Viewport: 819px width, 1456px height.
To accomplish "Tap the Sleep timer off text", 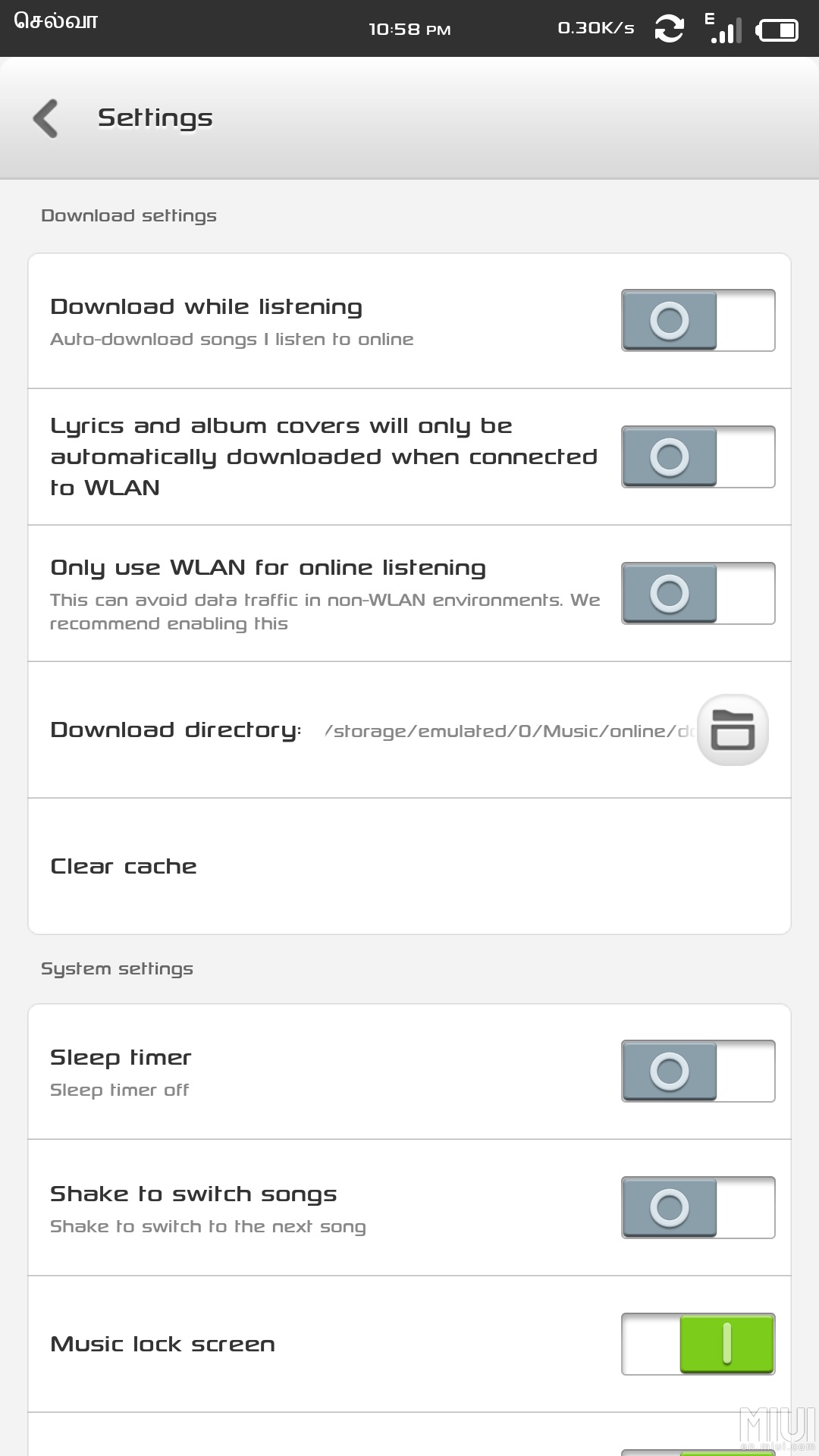I will click(x=120, y=1090).
